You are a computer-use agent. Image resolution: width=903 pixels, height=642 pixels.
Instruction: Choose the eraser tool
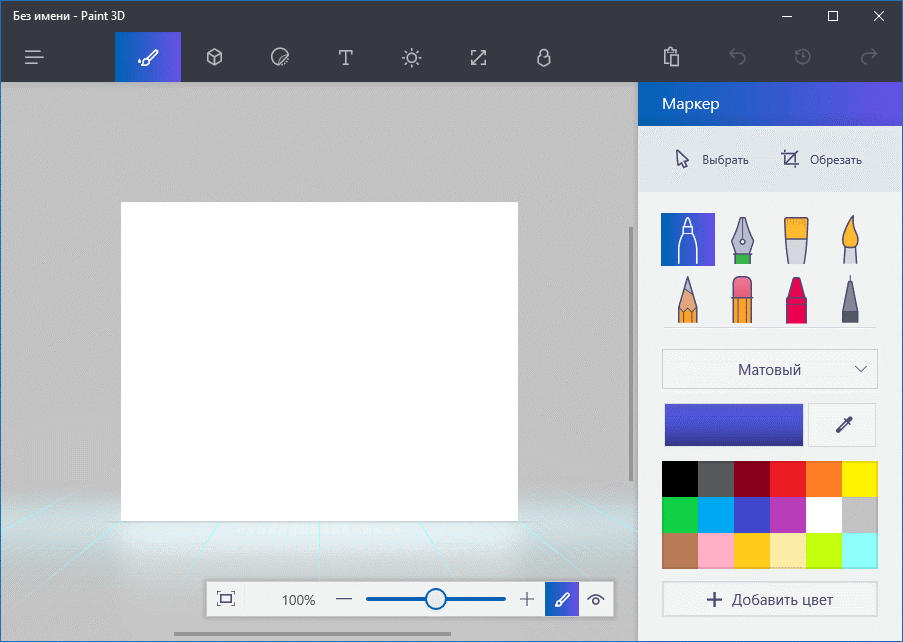742,299
